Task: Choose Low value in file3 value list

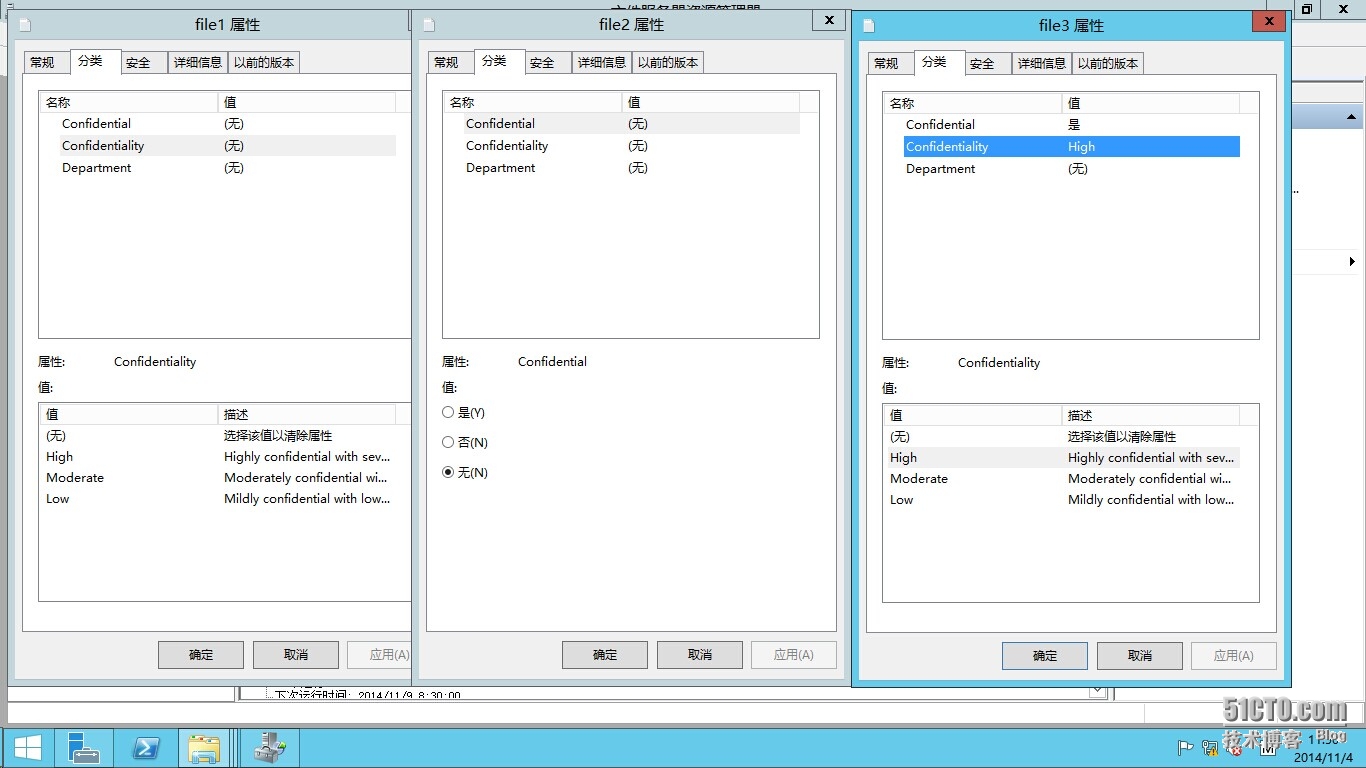Action: pyautogui.click(x=1063, y=500)
